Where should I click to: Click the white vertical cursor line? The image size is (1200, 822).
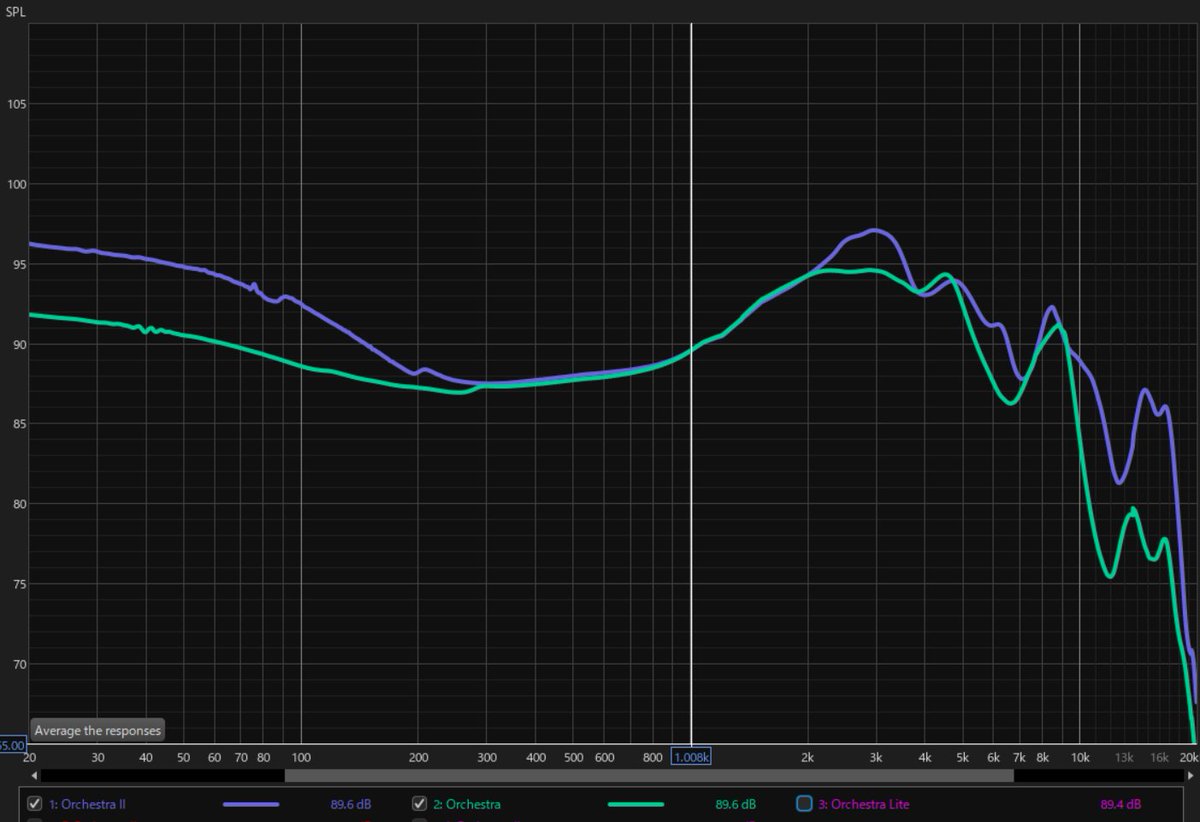coord(691,384)
